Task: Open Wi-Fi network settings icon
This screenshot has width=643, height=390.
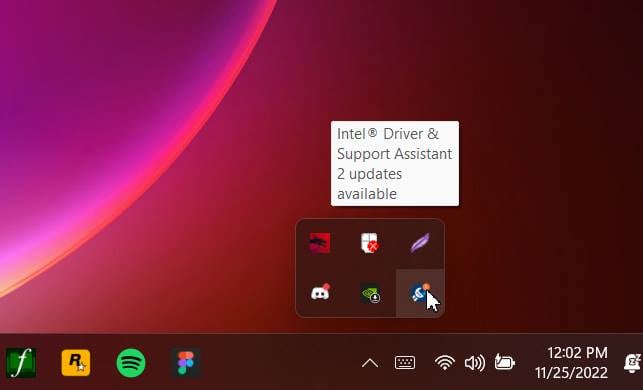Action: coord(445,363)
